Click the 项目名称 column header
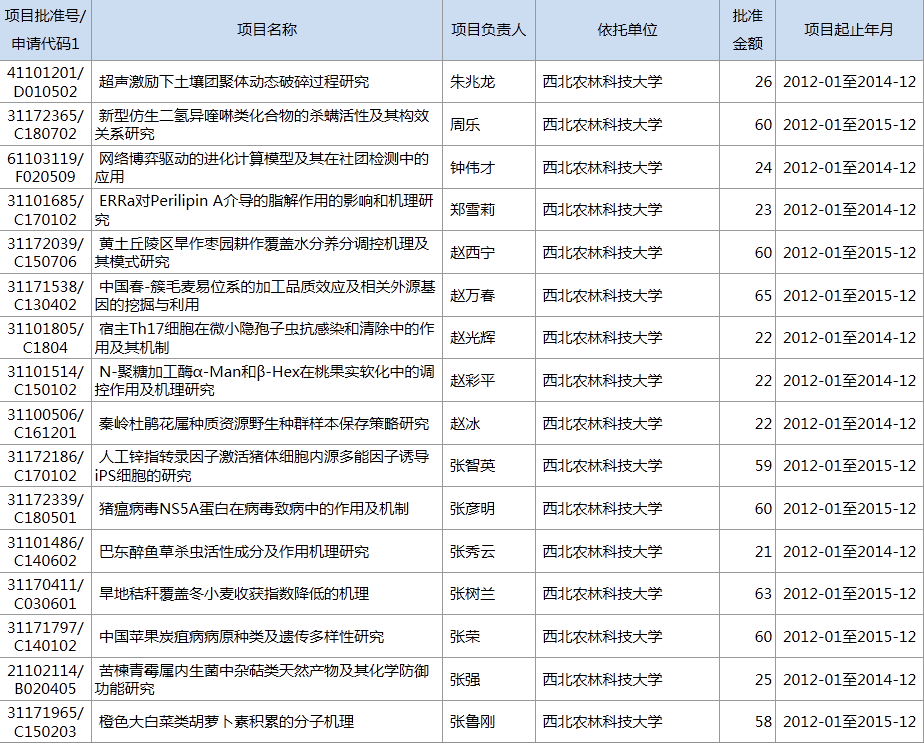The width and height of the screenshot is (924, 744). [267, 30]
